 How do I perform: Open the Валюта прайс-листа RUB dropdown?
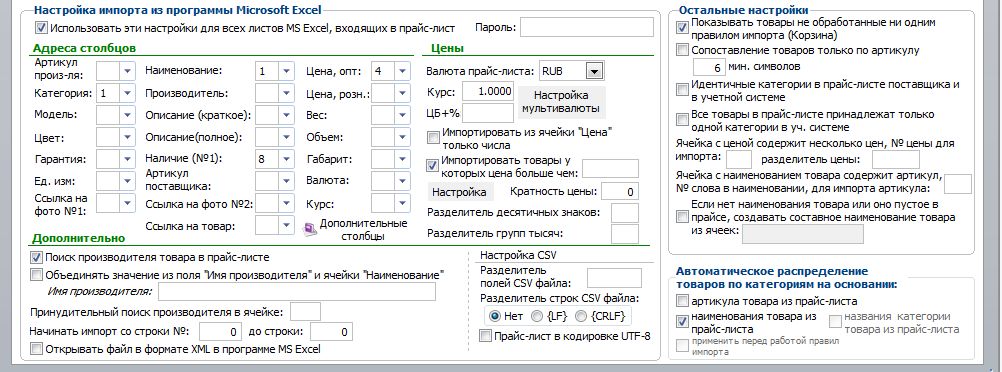tap(595, 71)
